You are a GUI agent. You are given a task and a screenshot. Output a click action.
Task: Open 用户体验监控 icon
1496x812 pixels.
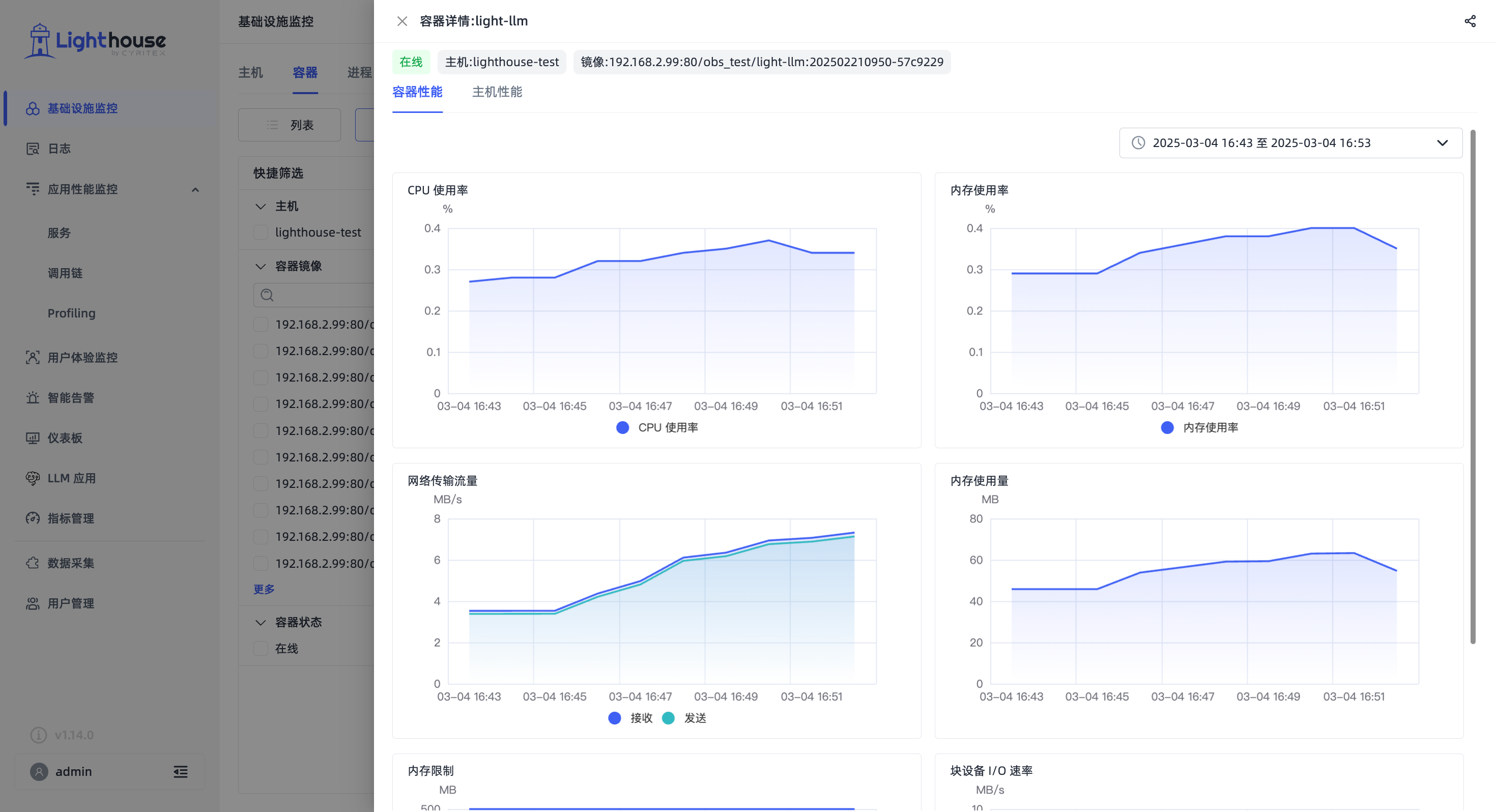pyautogui.click(x=33, y=357)
